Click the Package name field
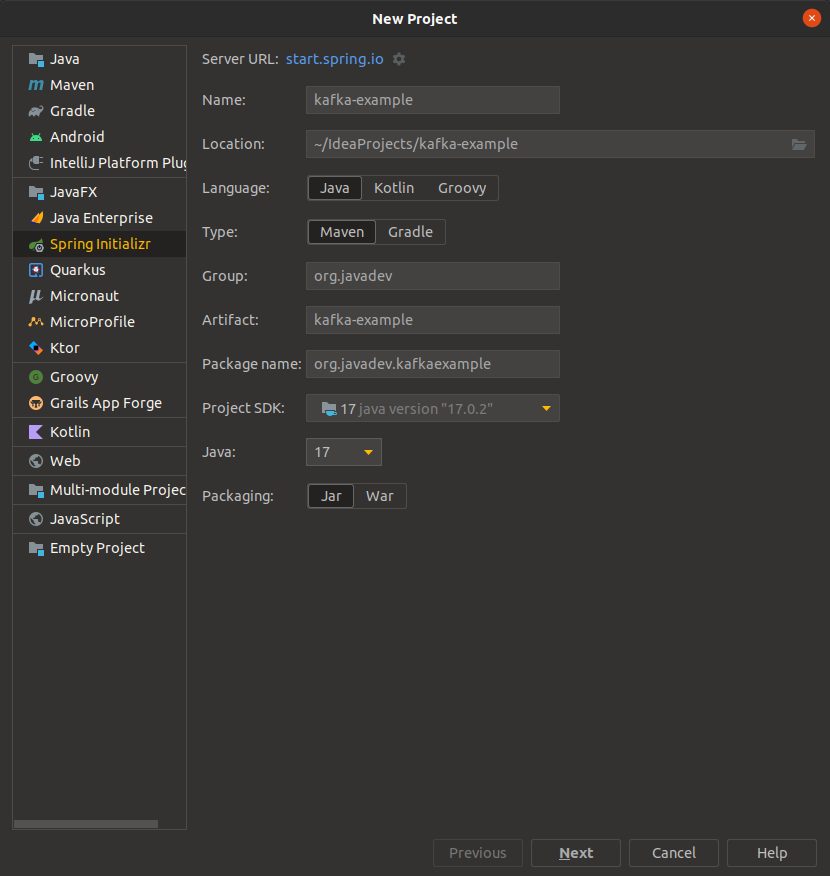830x876 pixels. pos(433,364)
